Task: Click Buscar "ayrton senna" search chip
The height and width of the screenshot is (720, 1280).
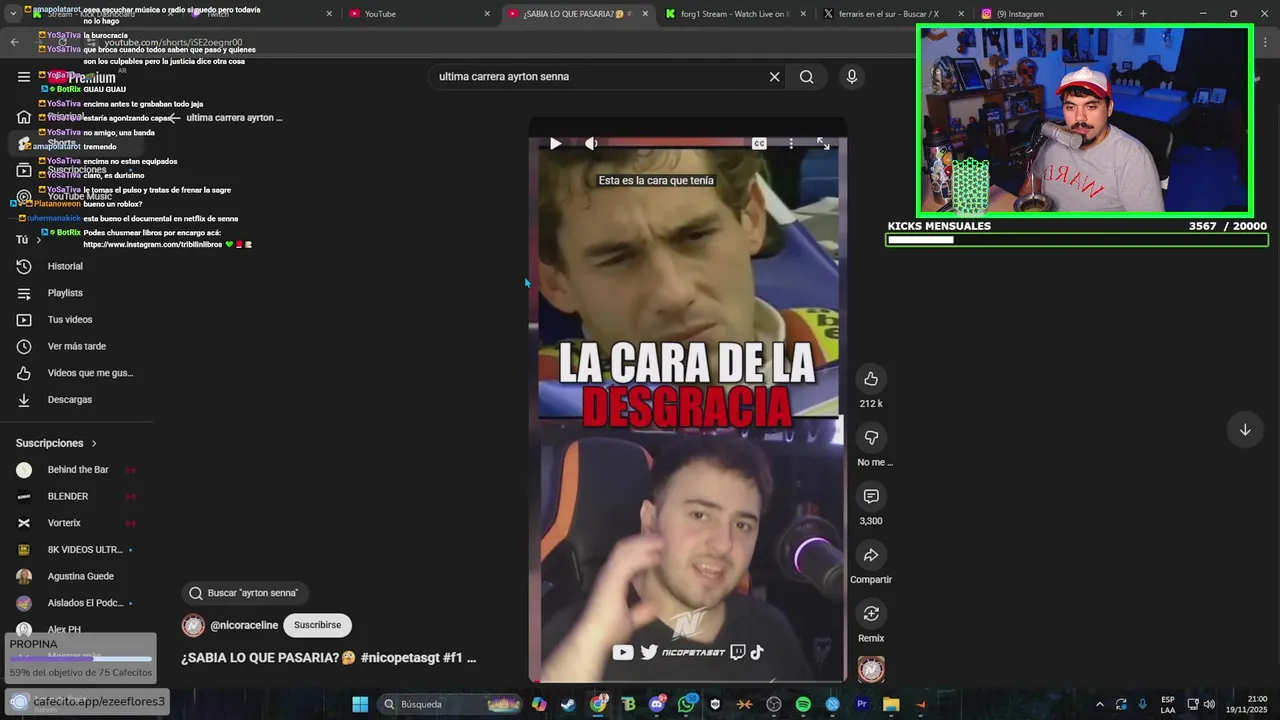Action: click(244, 593)
